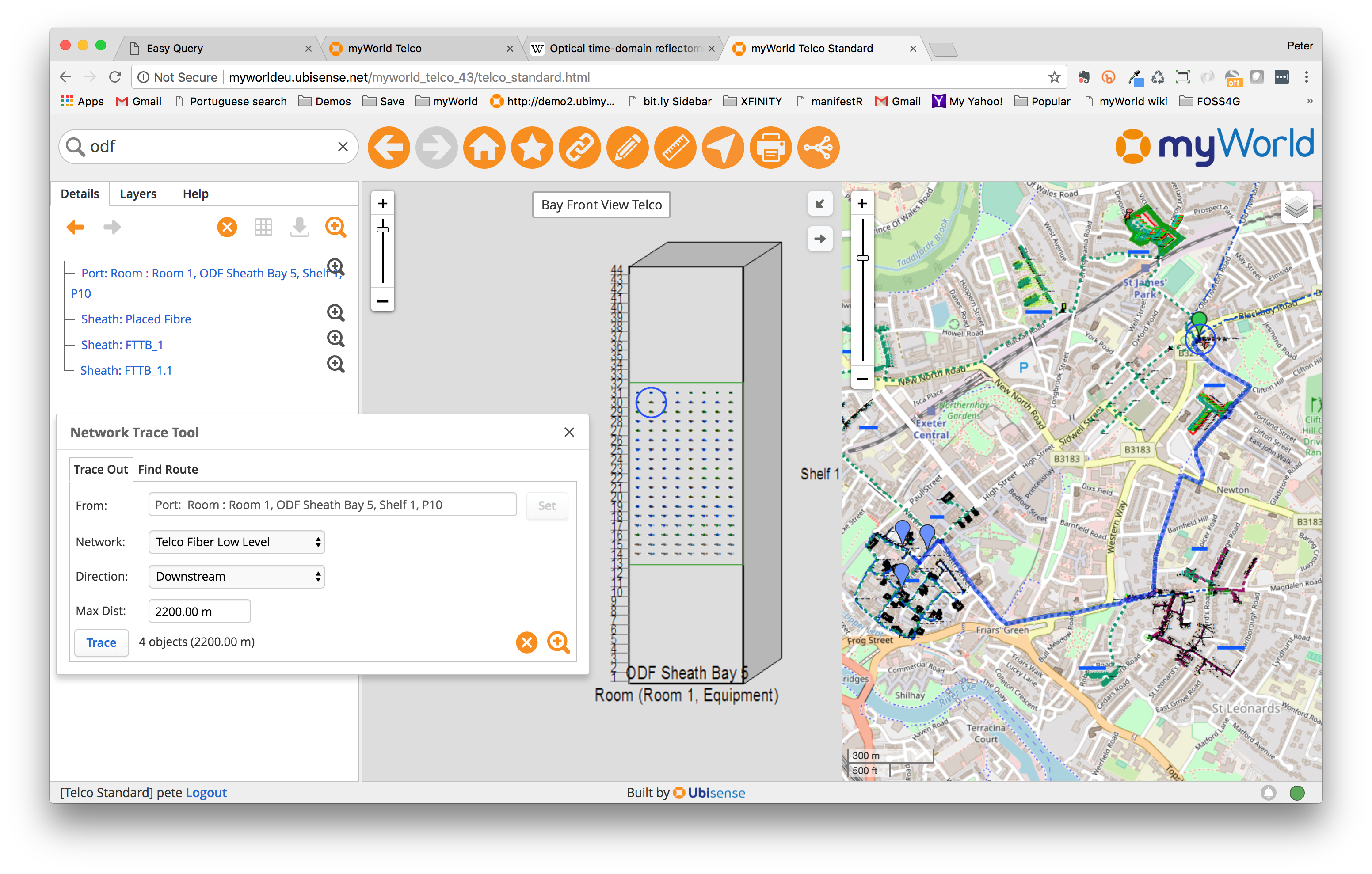
Task: Open the Demos bookmarks folder
Action: pos(325,102)
